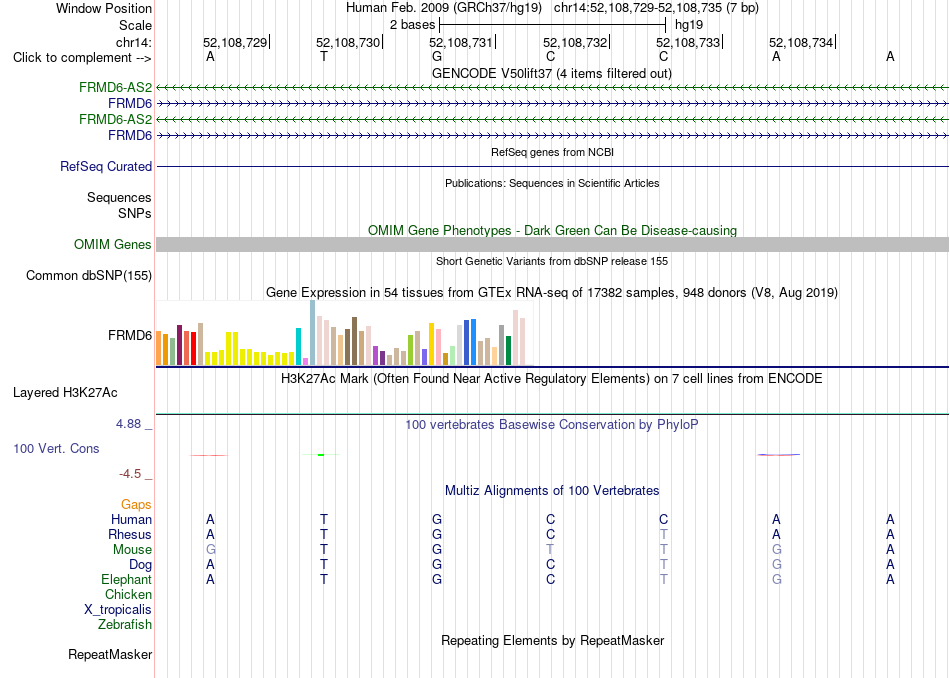Select the SNPs track label
The image size is (950, 678).
135,213
